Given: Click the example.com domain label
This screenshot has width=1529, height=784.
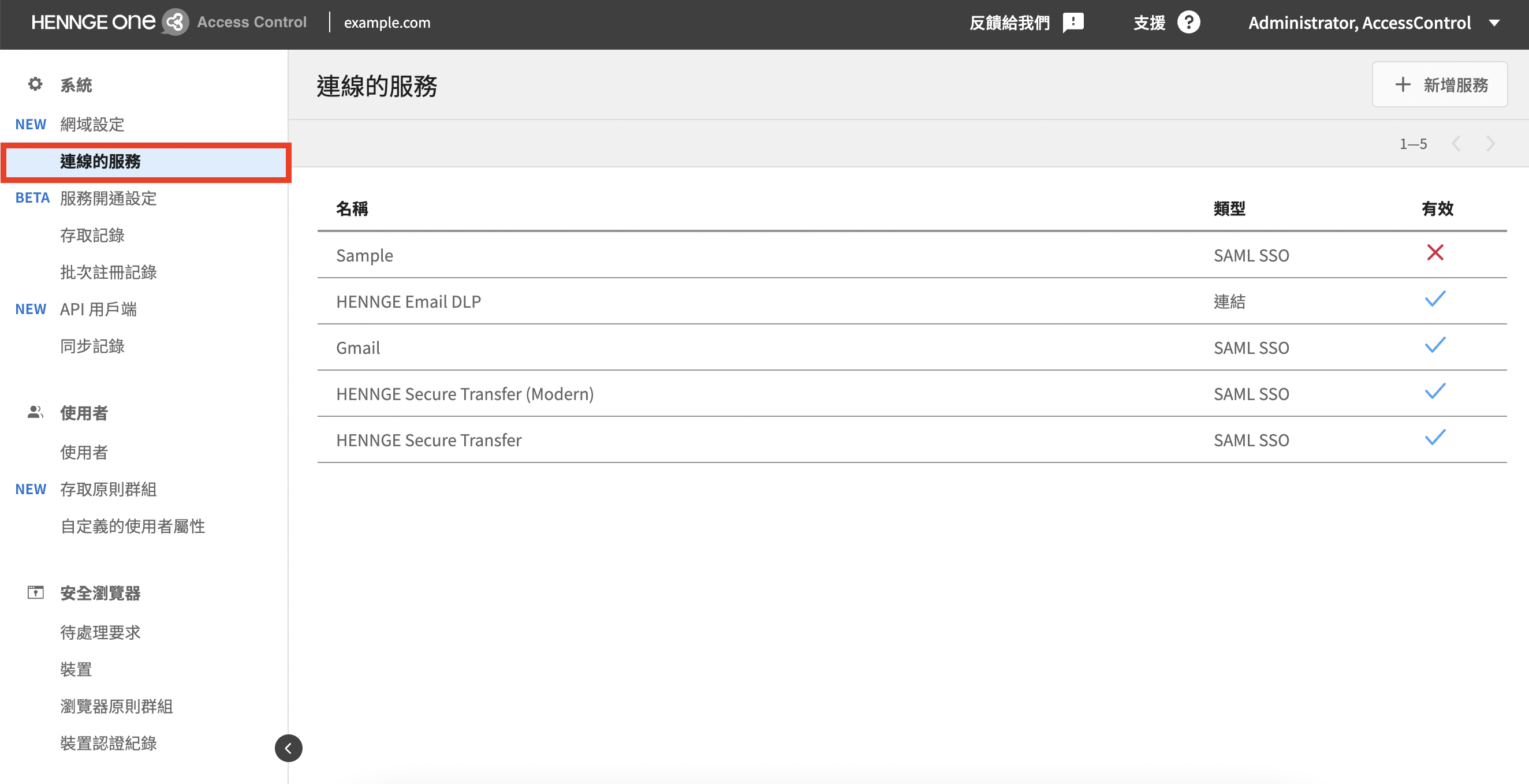Looking at the screenshot, I should 387,23.
